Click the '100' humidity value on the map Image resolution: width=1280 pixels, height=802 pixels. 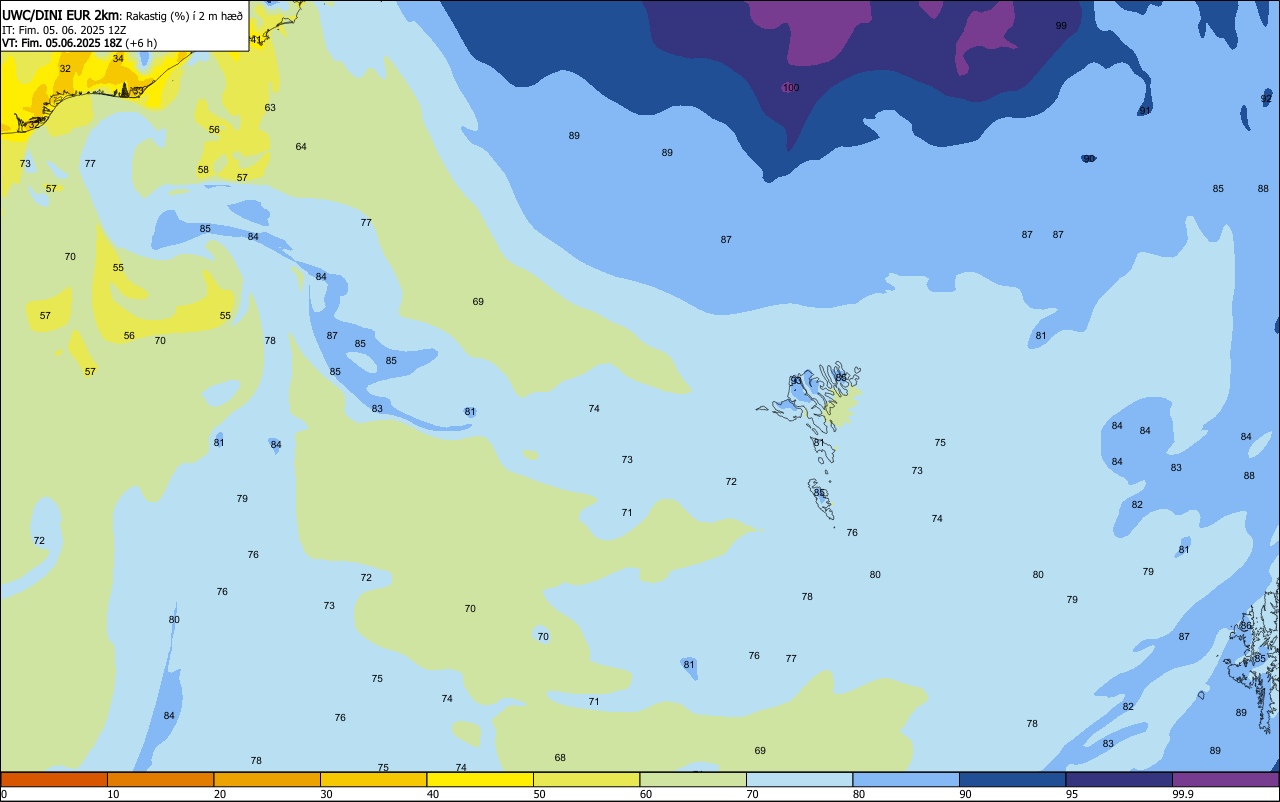pyautogui.click(x=791, y=88)
